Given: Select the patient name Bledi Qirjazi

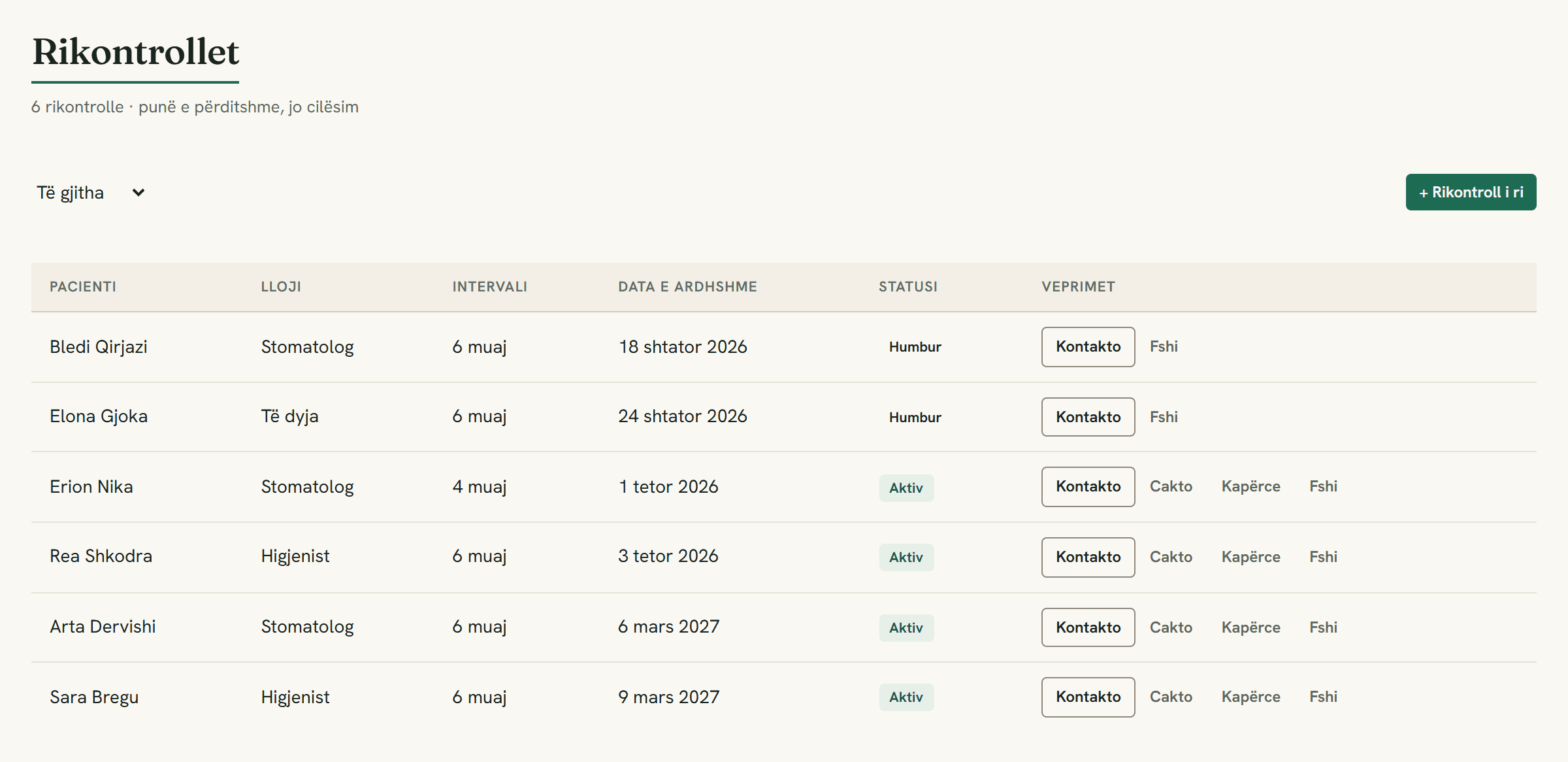Looking at the screenshot, I should click(x=99, y=347).
